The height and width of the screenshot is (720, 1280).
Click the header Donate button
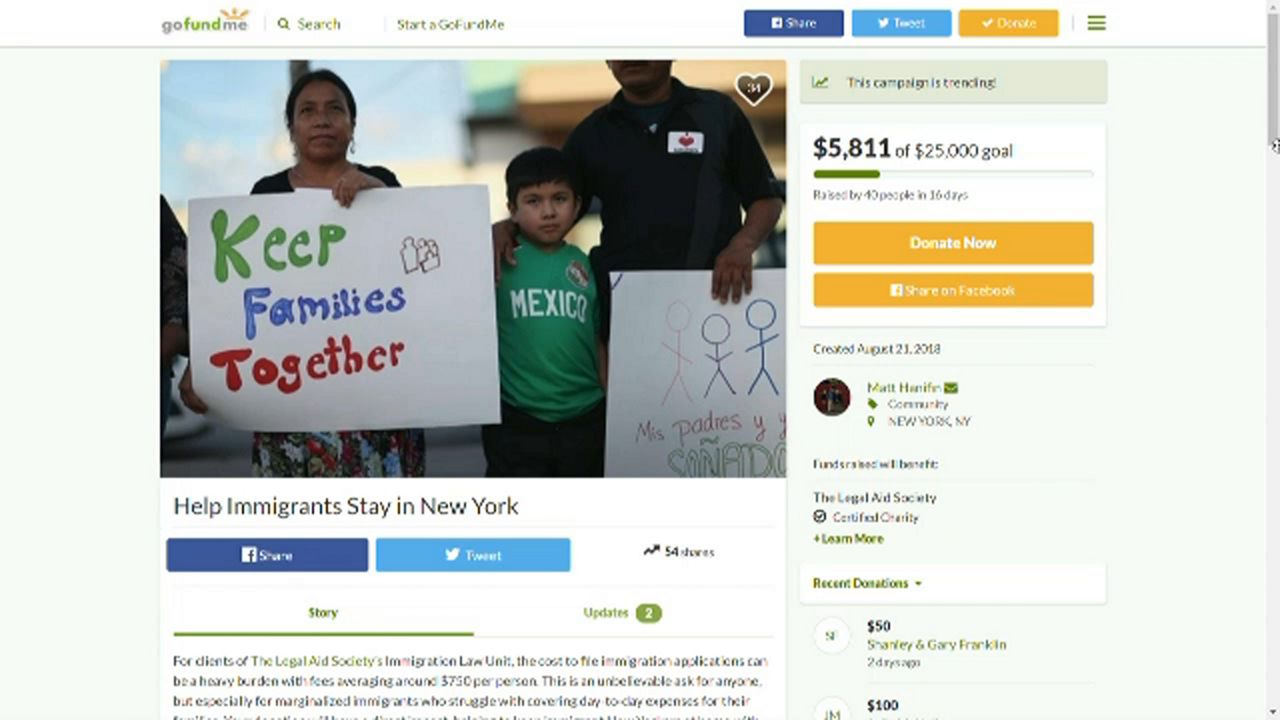(1008, 23)
